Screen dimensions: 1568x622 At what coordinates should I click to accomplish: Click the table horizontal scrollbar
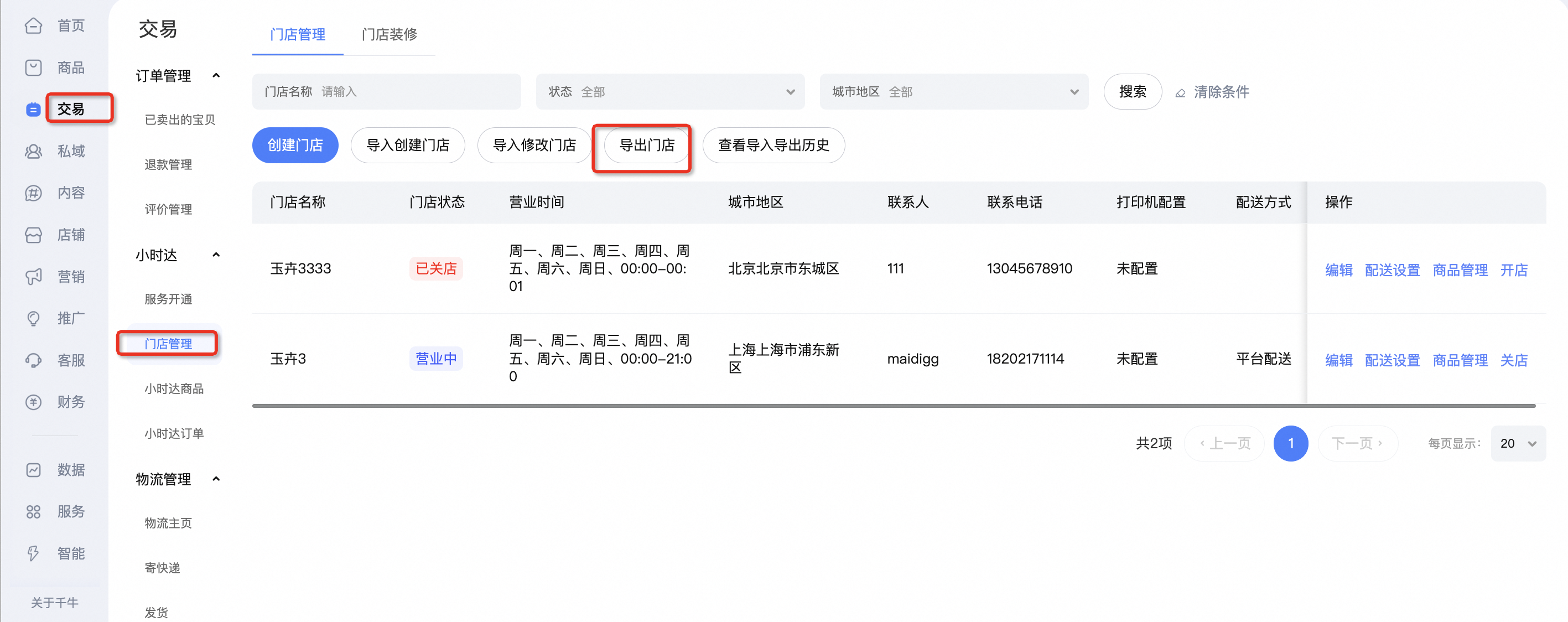click(x=894, y=406)
